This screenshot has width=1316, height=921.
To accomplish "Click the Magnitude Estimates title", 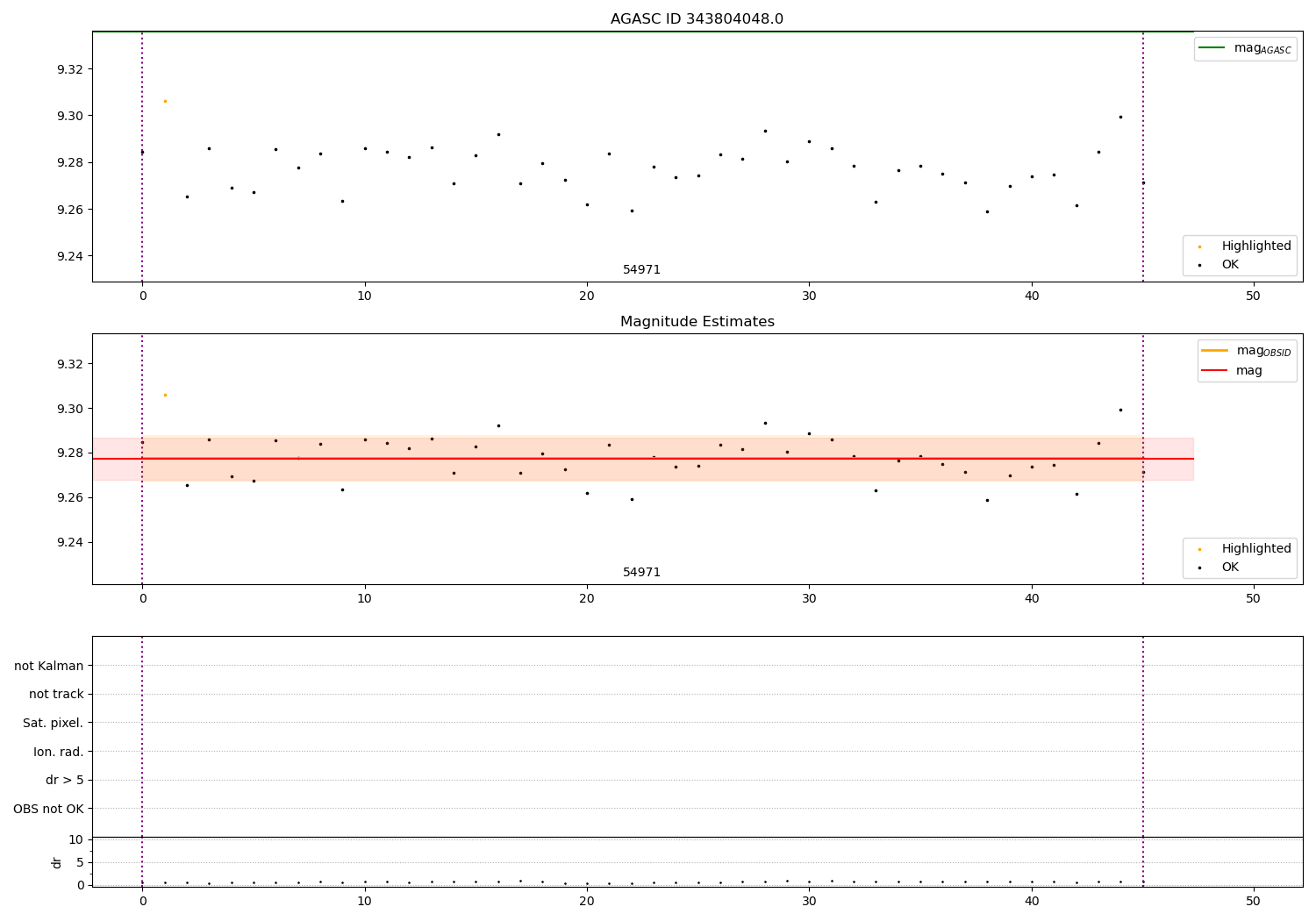I will click(697, 322).
